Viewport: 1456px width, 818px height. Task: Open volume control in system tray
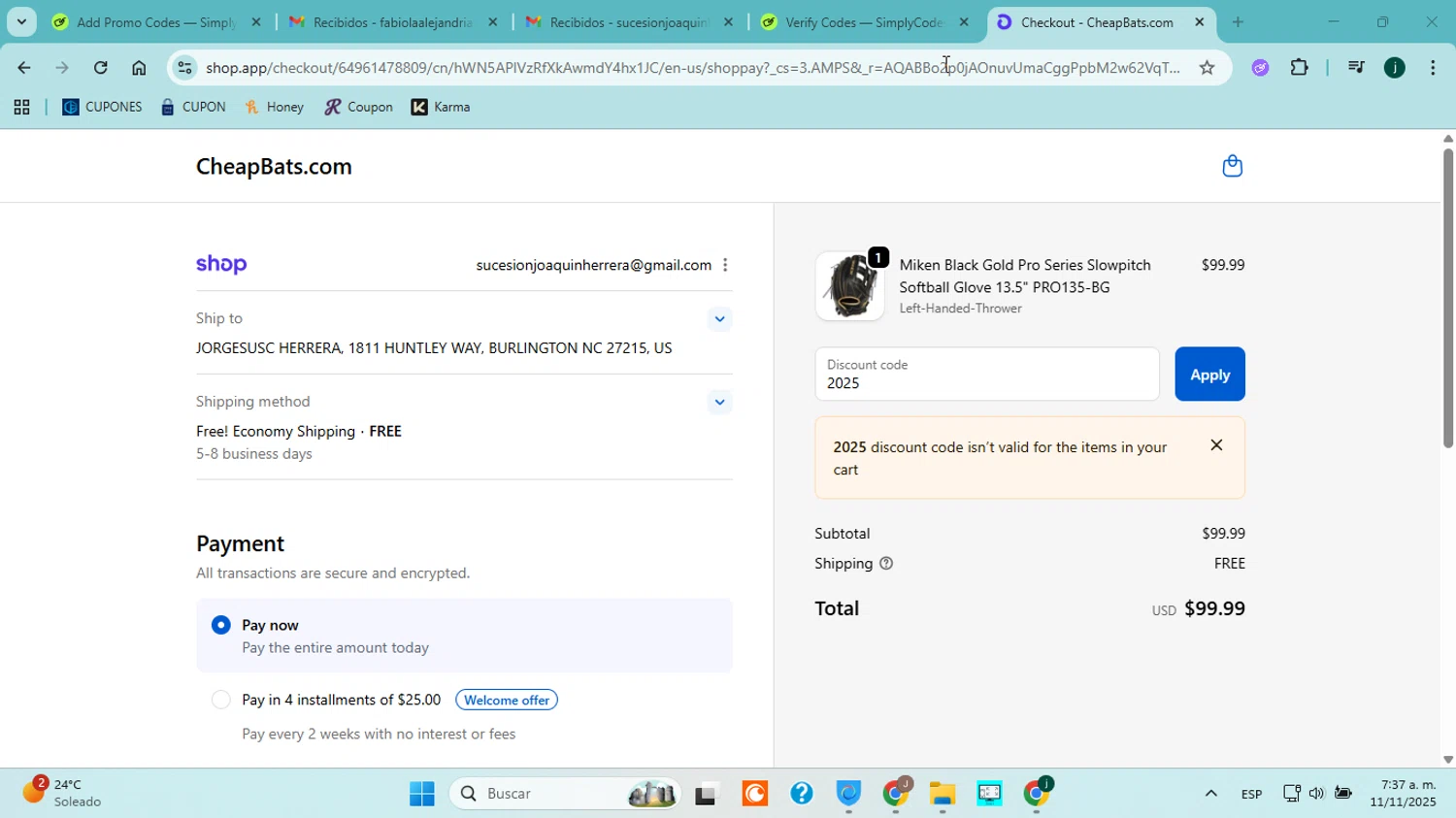point(1316,794)
